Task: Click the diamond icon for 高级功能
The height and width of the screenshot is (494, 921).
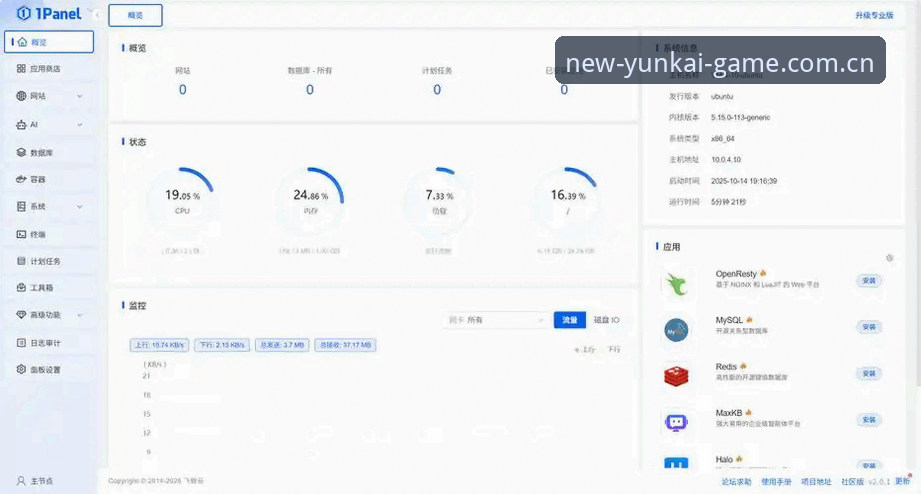Action: [21, 315]
